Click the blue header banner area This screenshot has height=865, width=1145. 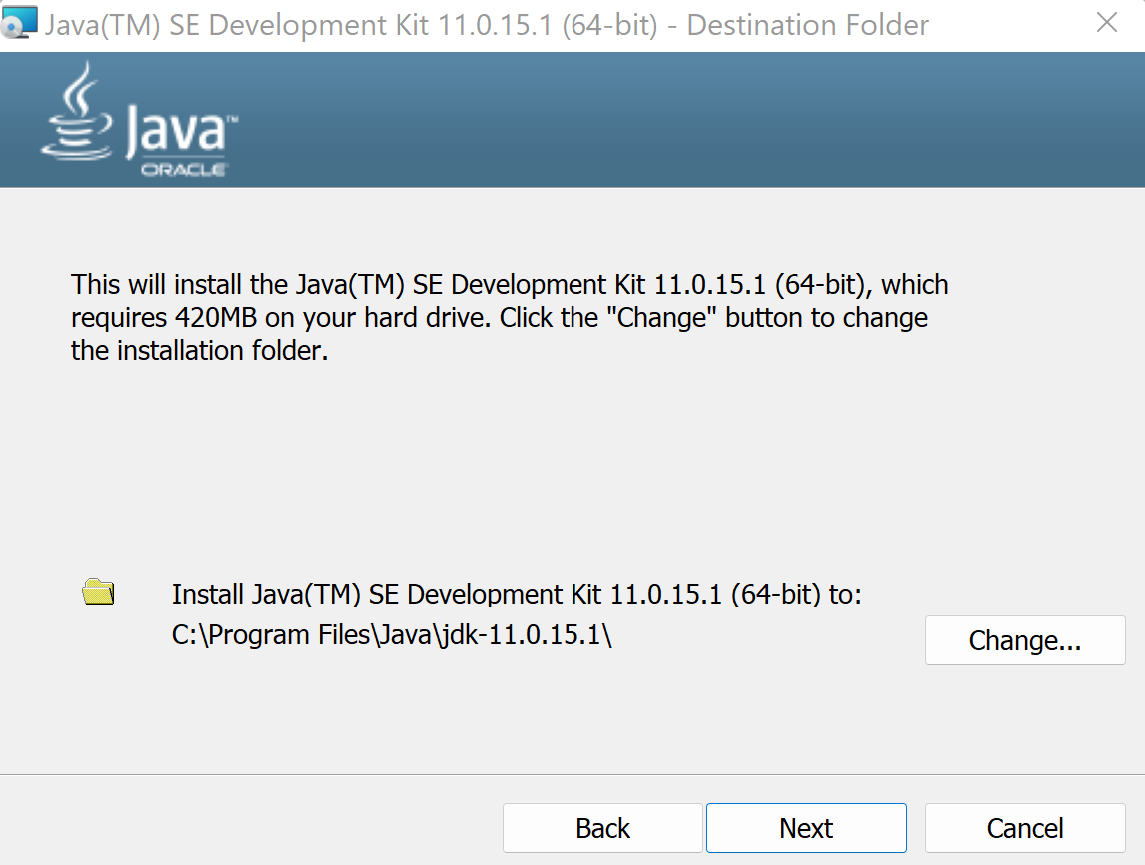(x=650, y=120)
